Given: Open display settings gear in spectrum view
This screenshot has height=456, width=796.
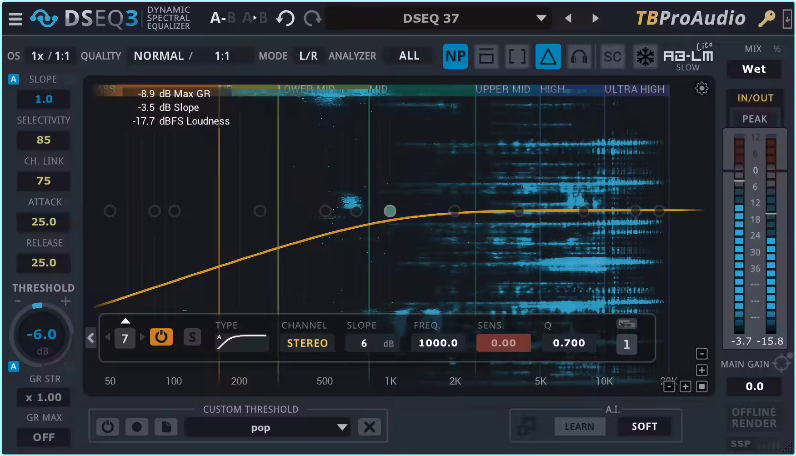Looking at the screenshot, I should tap(702, 88).
